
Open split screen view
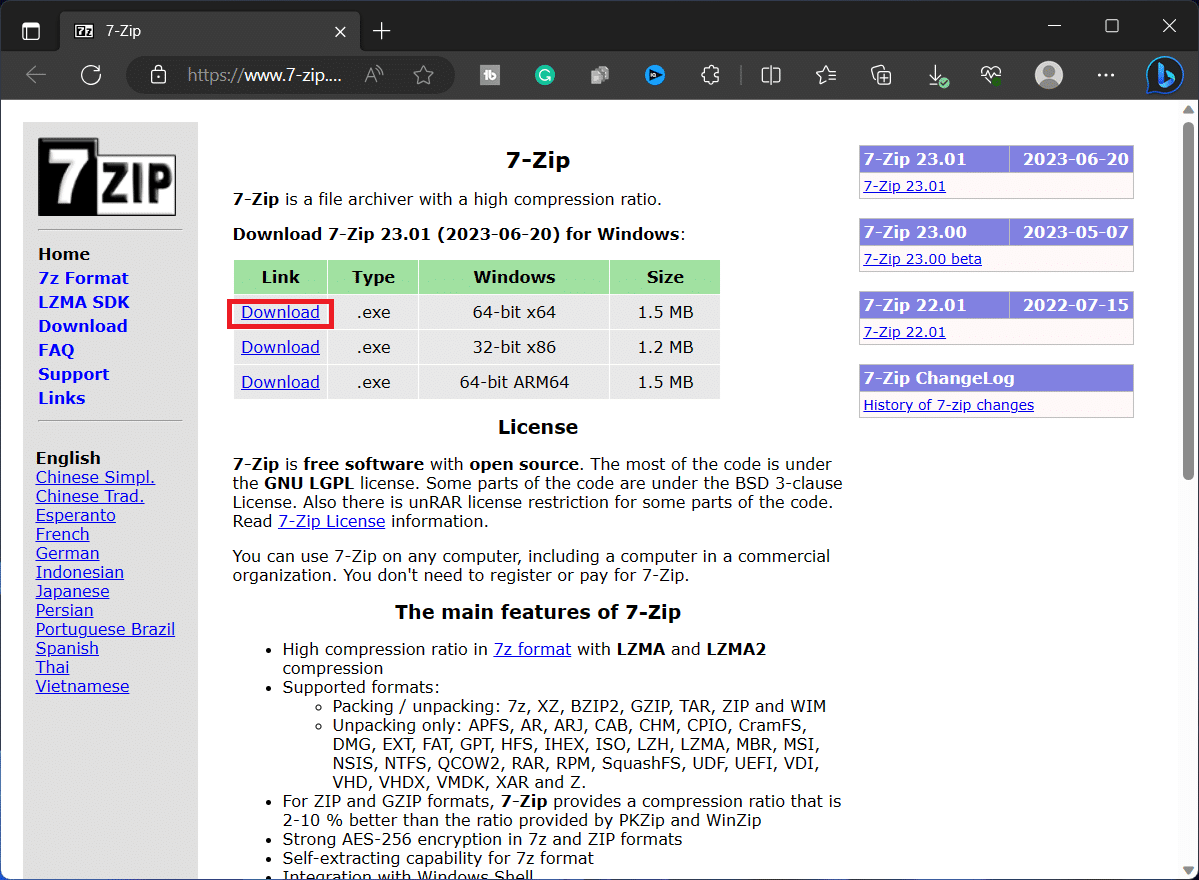[x=770, y=75]
